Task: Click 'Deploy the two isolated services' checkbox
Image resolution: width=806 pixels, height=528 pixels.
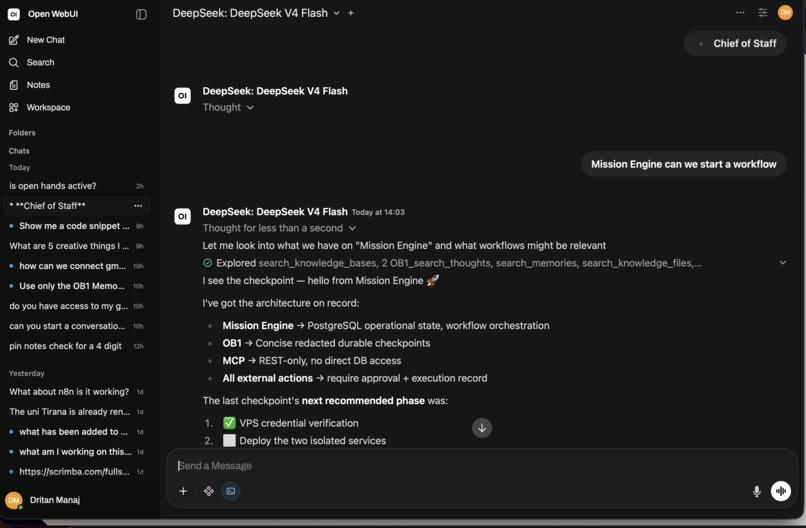Action: pyautogui.click(x=229, y=441)
